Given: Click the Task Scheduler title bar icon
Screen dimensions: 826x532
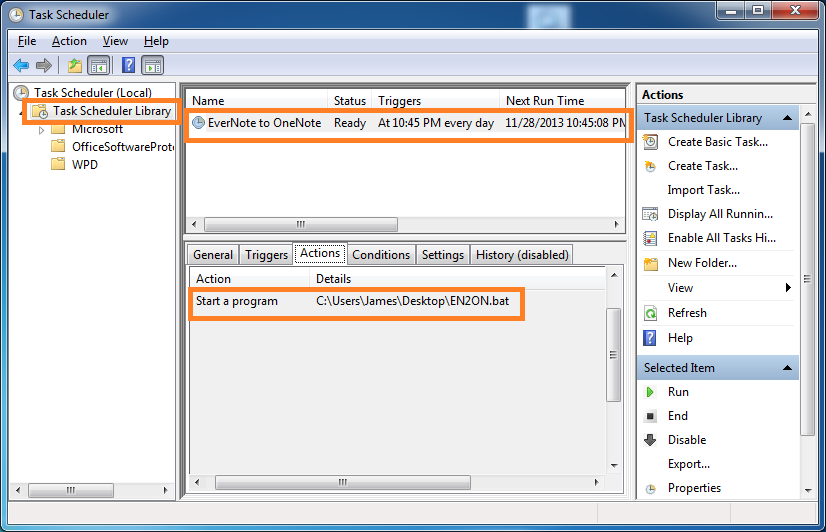Looking at the screenshot, I should click(16, 15).
